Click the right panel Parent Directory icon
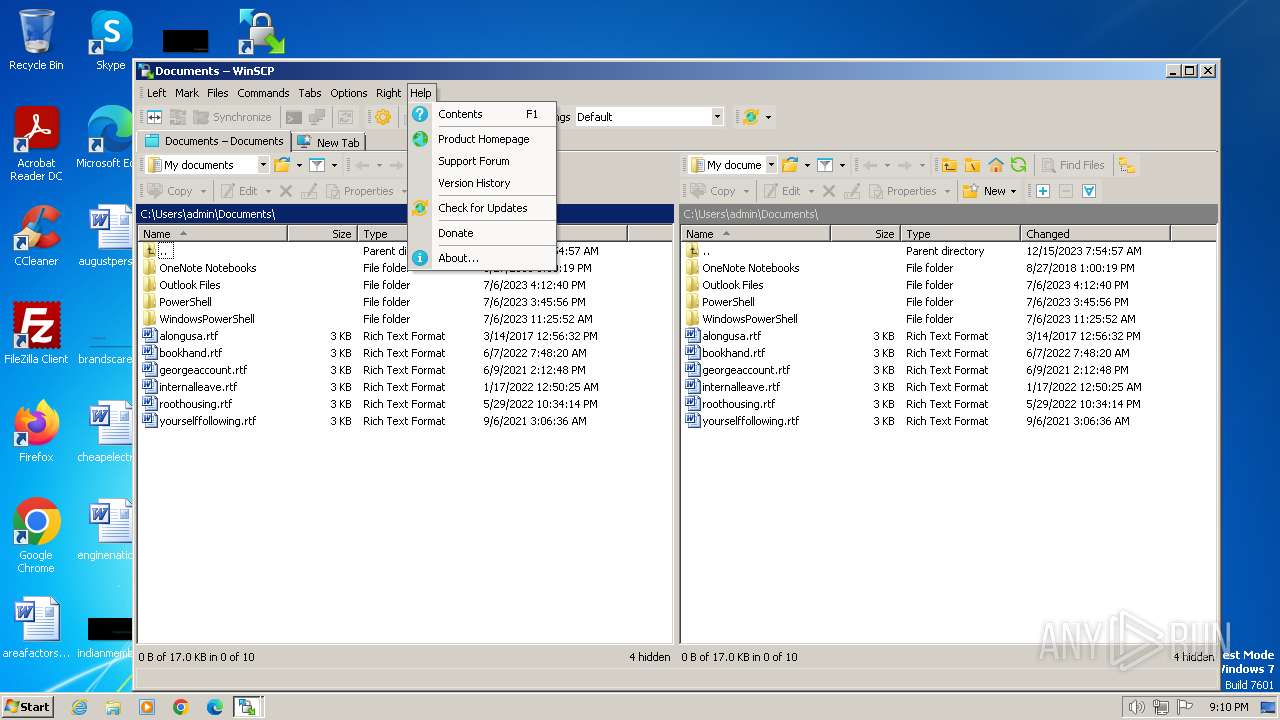 (x=949, y=165)
